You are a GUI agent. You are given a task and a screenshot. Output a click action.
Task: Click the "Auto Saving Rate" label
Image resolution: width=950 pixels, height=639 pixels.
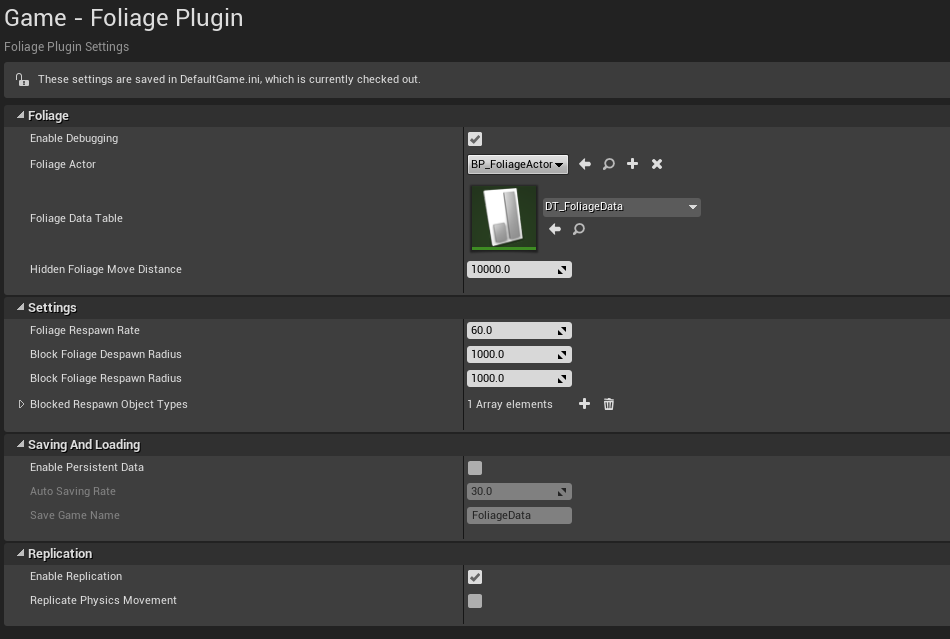(73, 491)
